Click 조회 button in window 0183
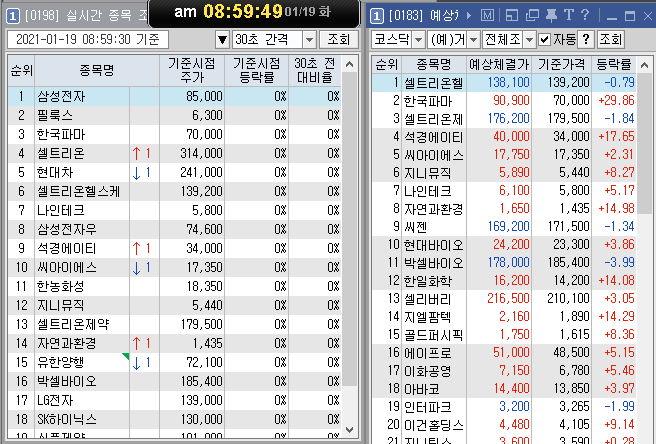 (610, 40)
